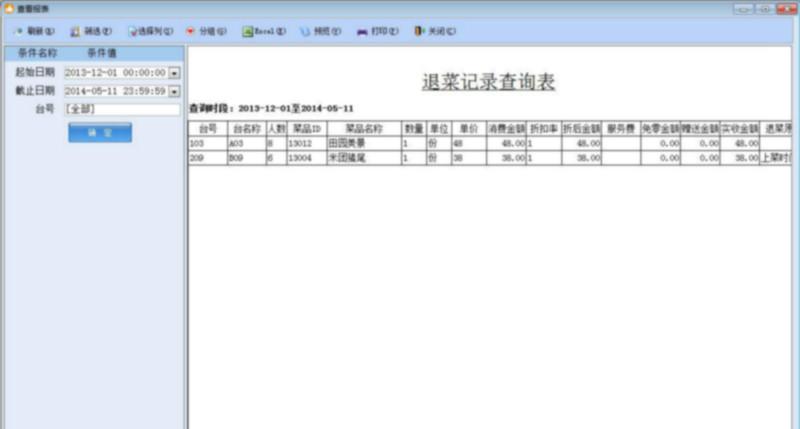
Task: Export the report with the Excel icon
Action: click(247, 32)
